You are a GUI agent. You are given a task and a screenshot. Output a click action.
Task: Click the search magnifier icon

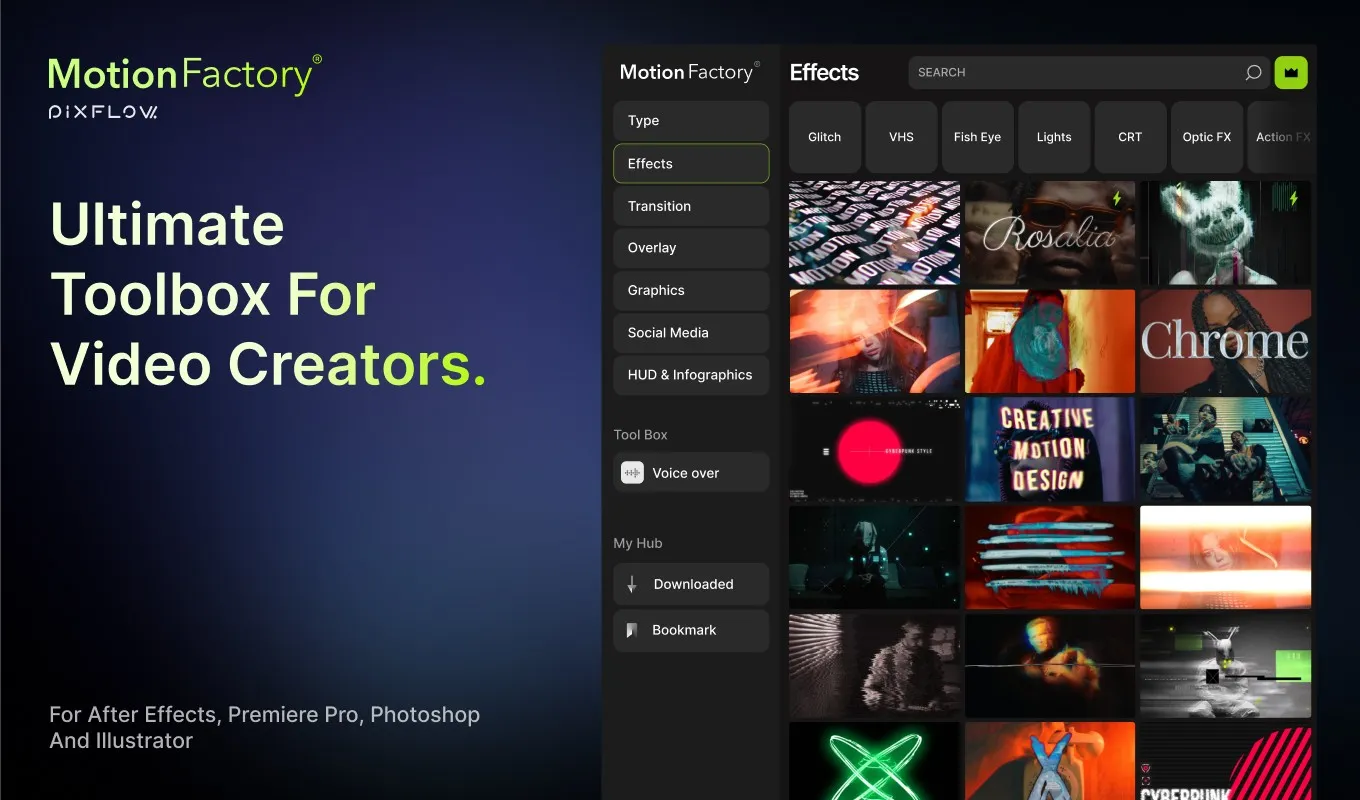pos(1253,73)
